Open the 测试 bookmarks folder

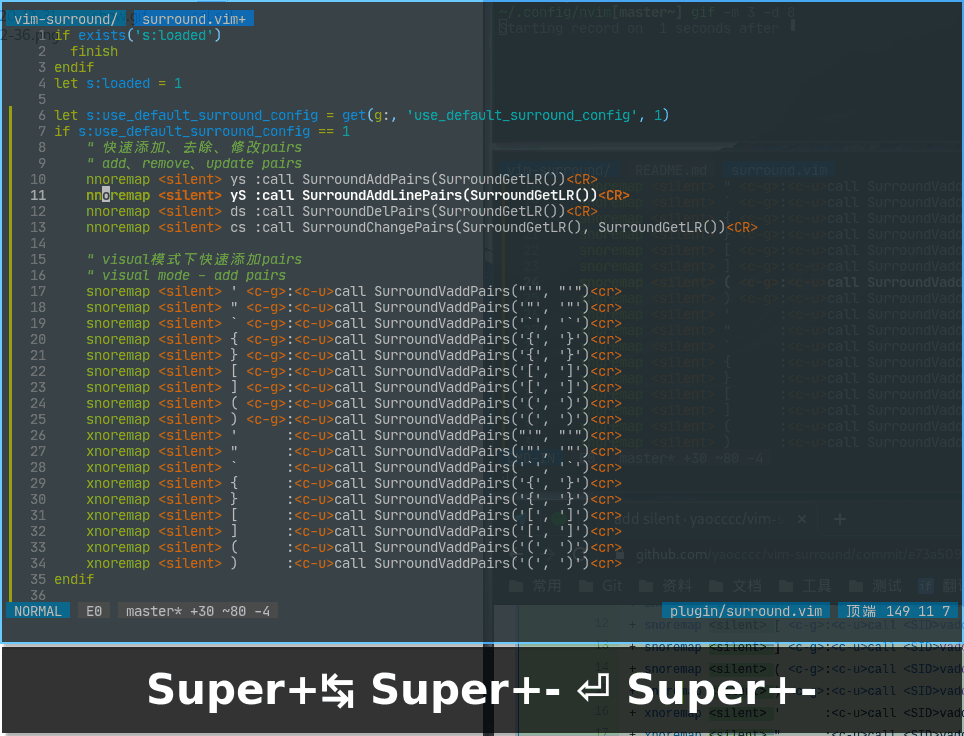pyautogui.click(x=875, y=586)
